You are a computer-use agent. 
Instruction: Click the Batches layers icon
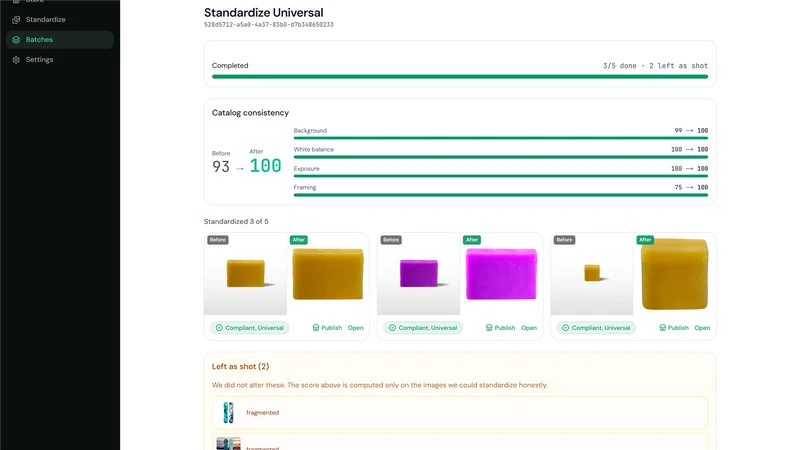[x=16, y=39]
